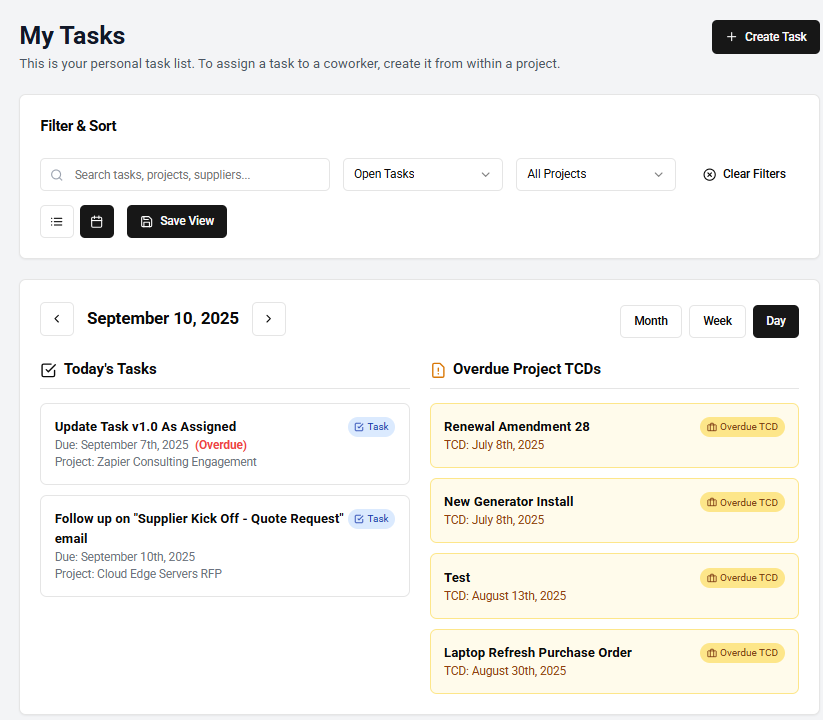Open the Open Tasks status dropdown

(423, 174)
